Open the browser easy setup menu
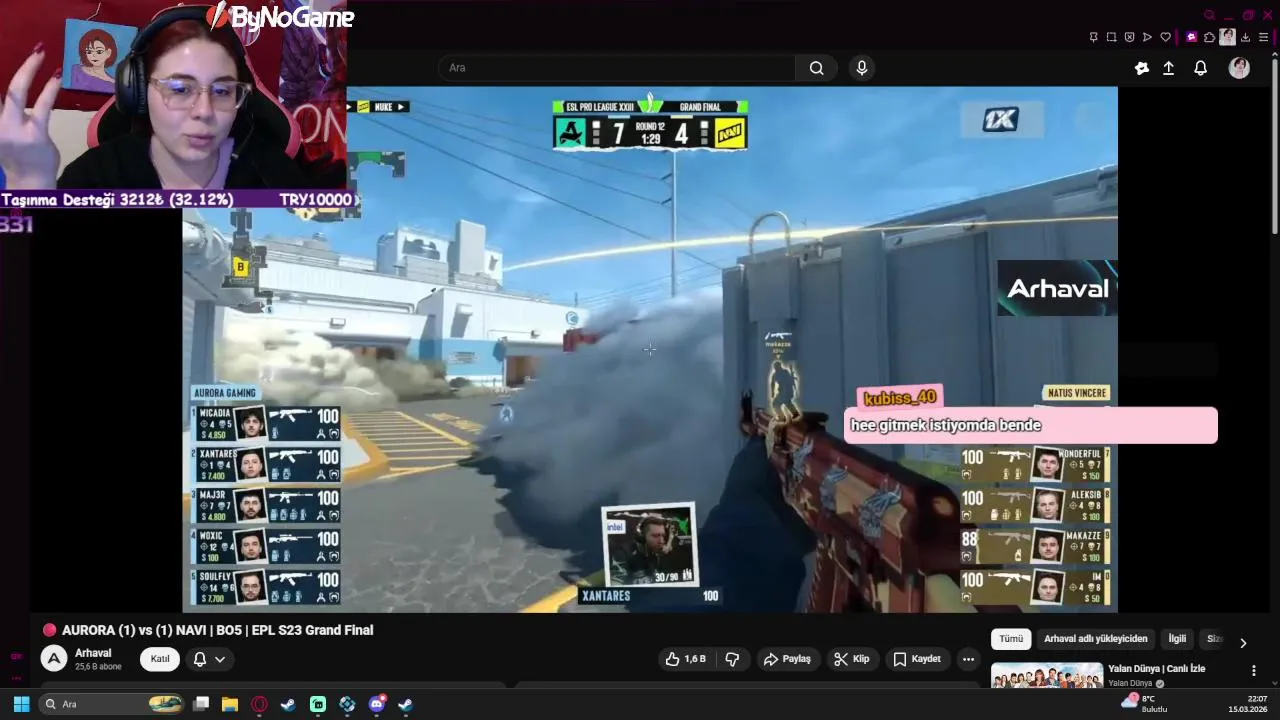Image resolution: width=1280 pixels, height=720 pixels. (1263, 37)
